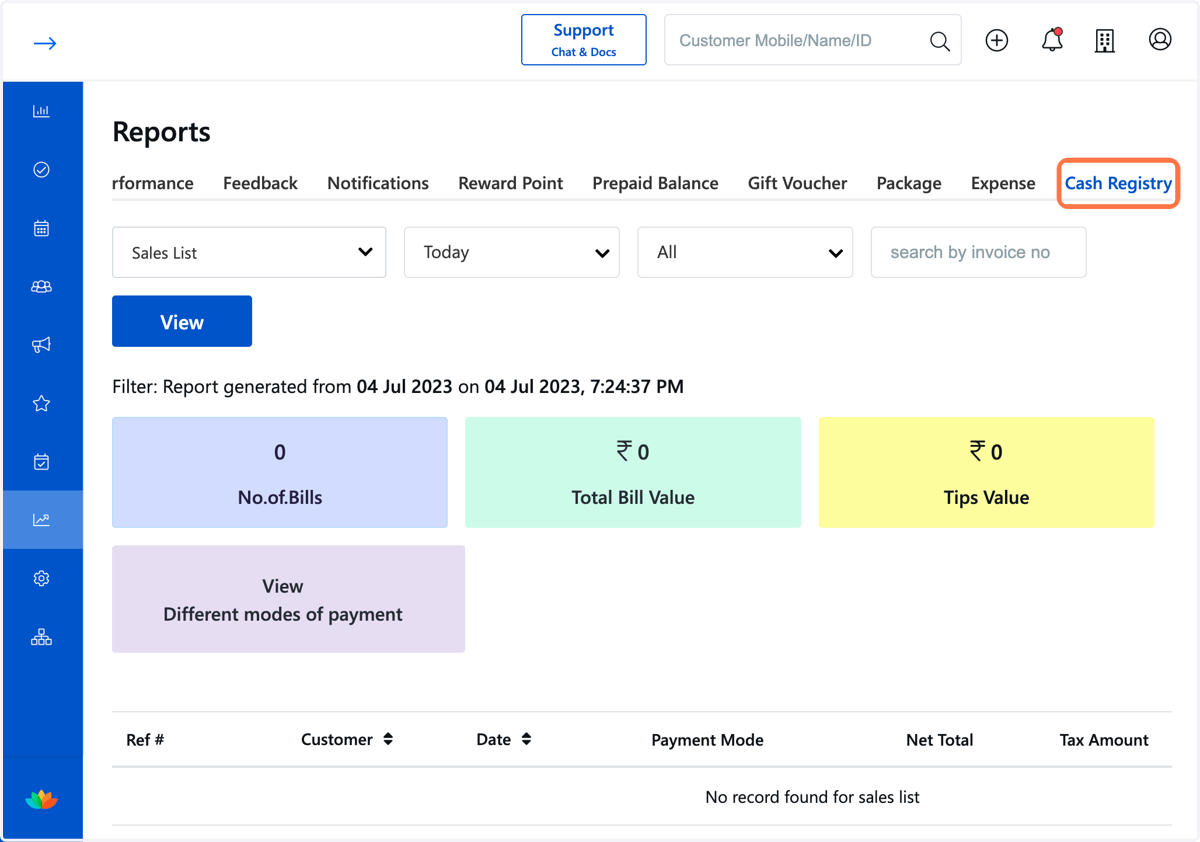The width and height of the screenshot is (1200, 842).
Task: Open the star sidebar icon
Action: click(41, 403)
